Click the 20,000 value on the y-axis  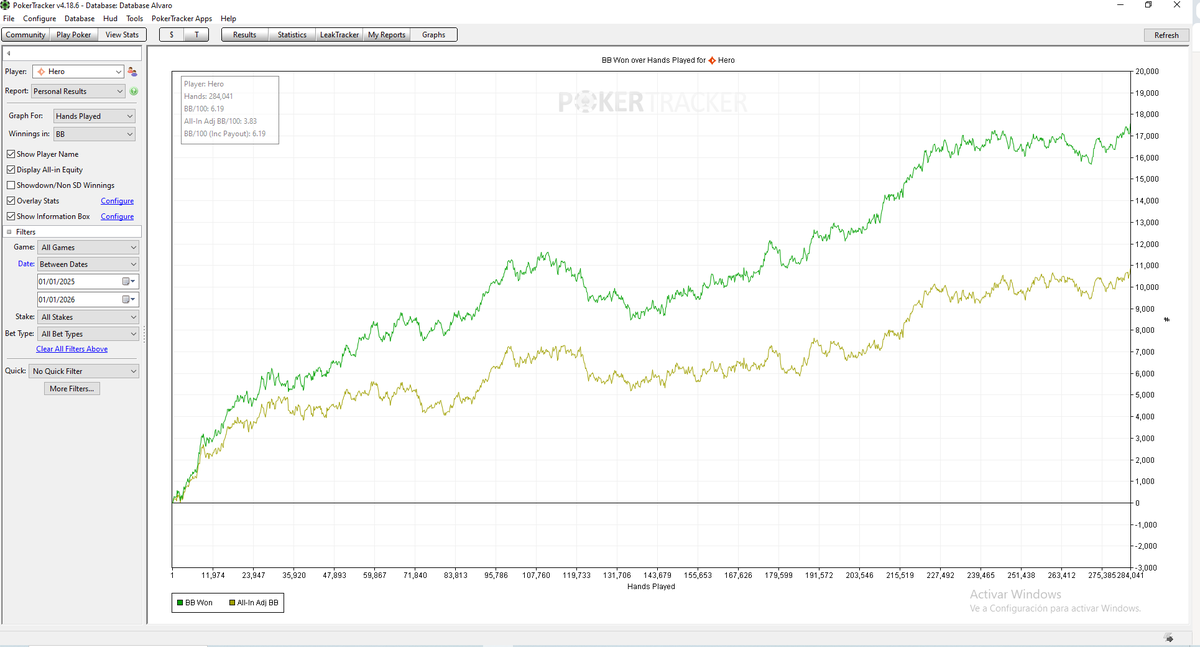point(1146,72)
